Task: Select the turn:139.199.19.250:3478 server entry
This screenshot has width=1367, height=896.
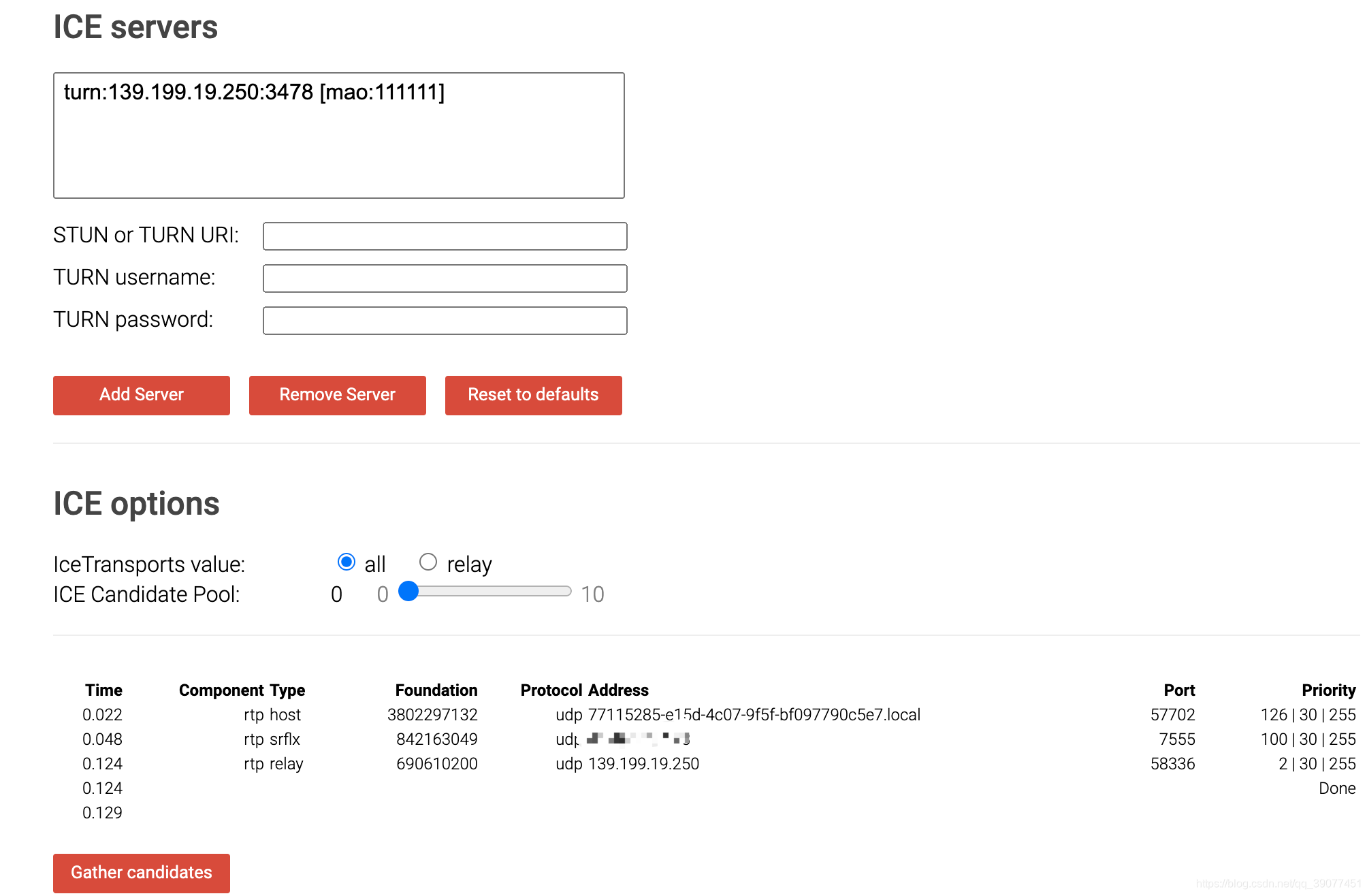Action: (254, 92)
